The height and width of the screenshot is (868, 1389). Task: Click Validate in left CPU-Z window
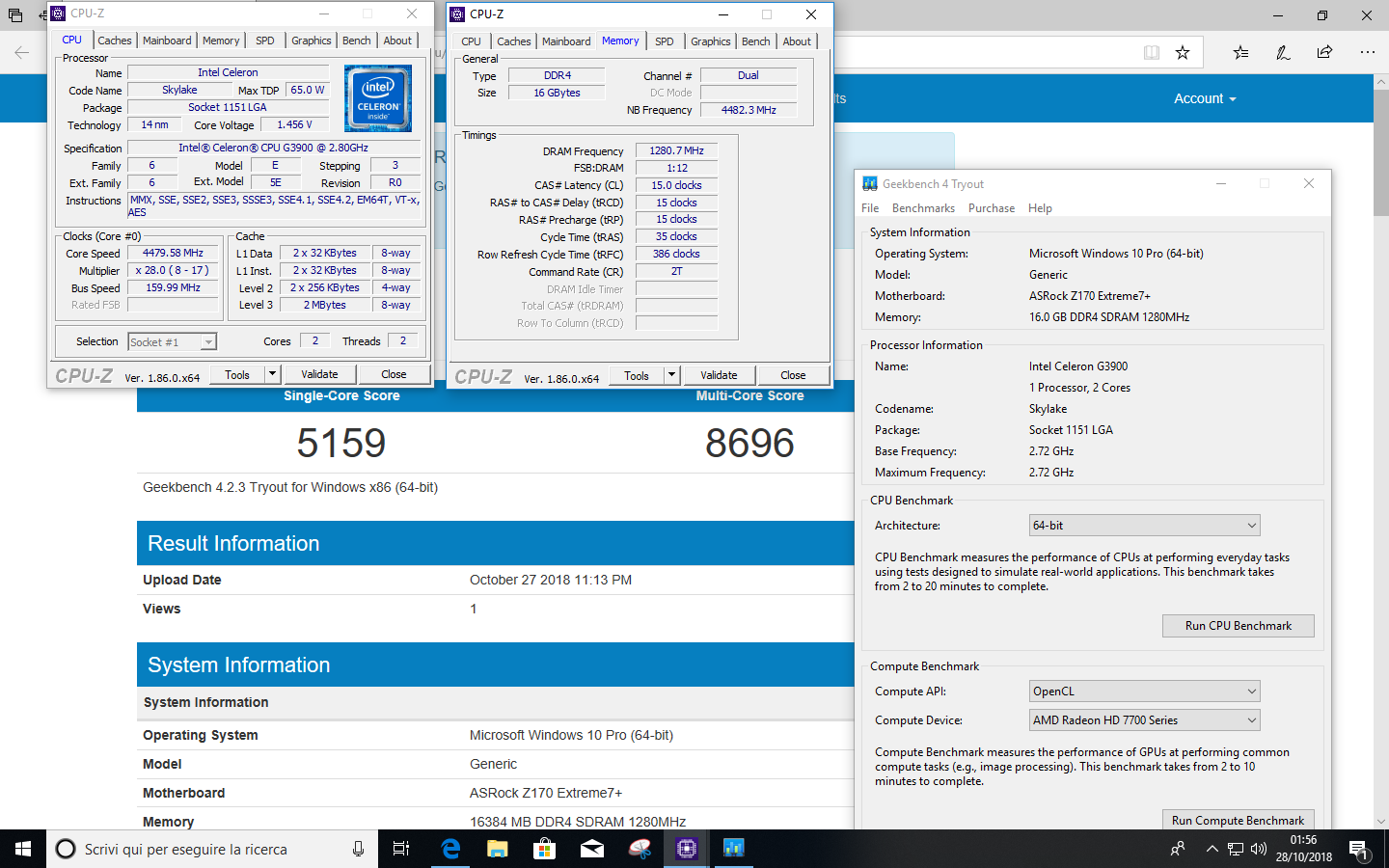pos(319,374)
